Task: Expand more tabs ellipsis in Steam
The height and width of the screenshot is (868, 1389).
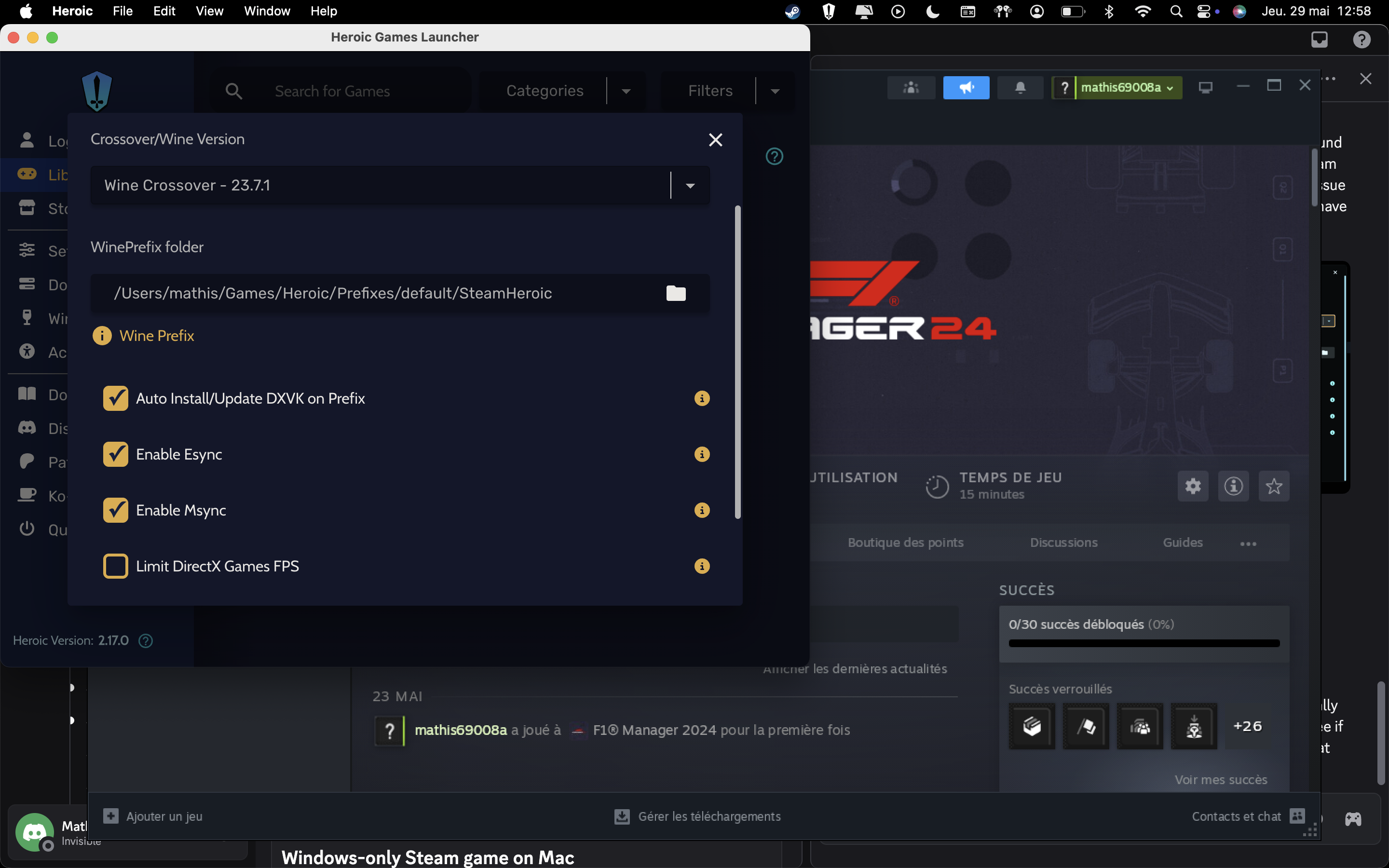Action: point(1248,543)
